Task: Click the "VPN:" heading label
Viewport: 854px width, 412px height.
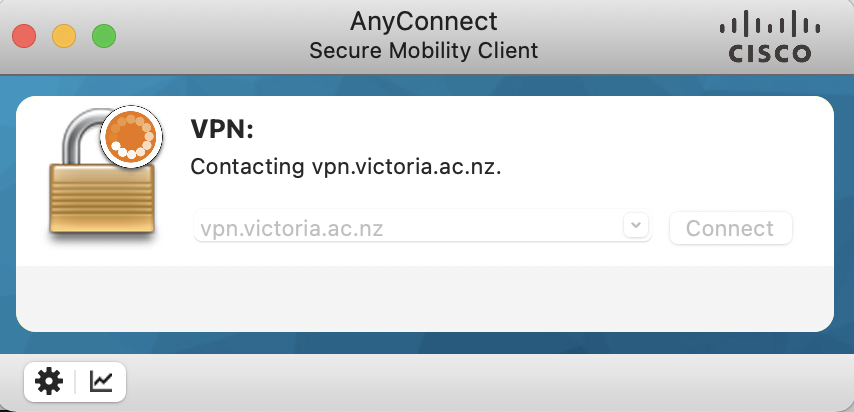Action: point(223,129)
